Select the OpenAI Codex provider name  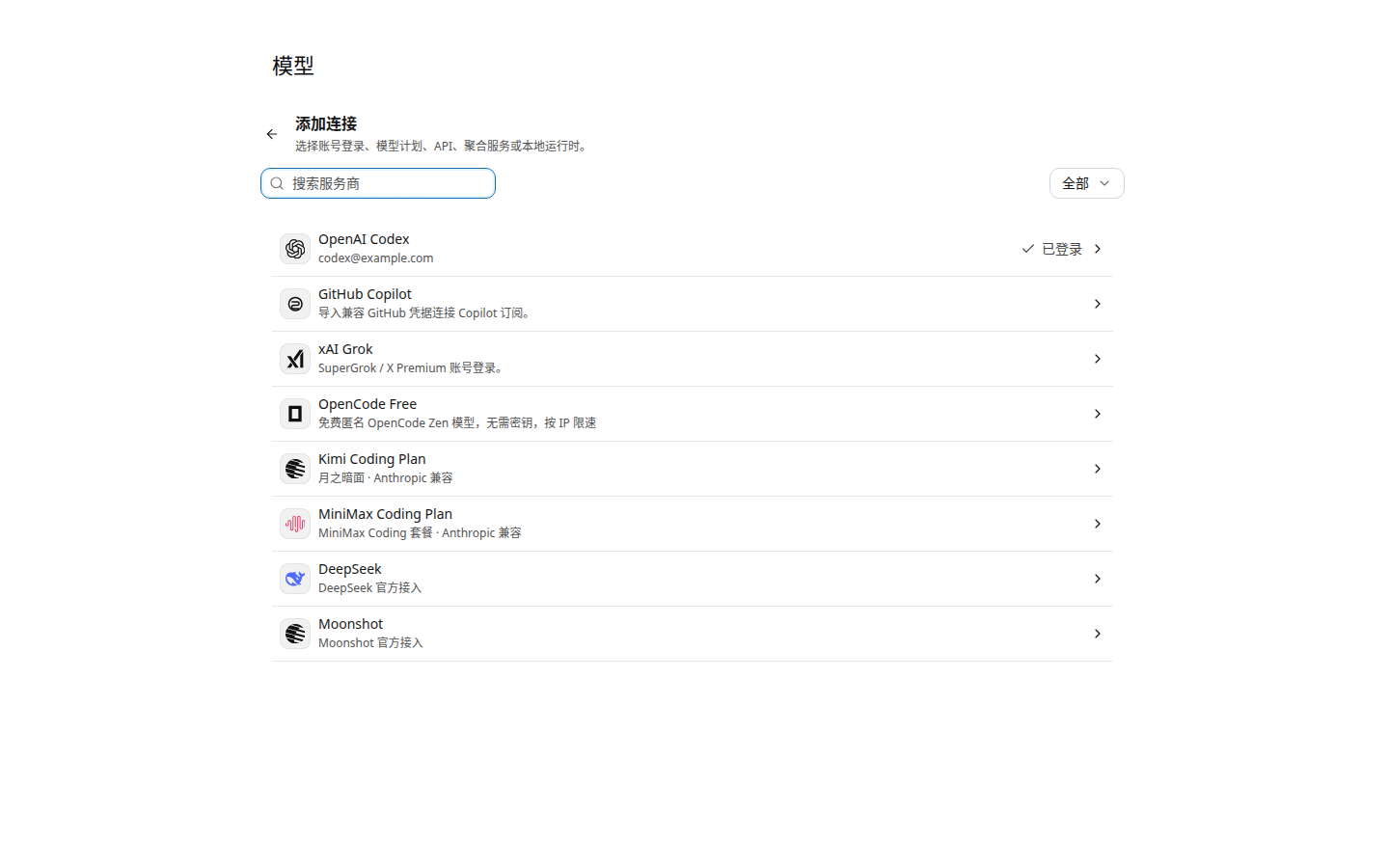coord(364,239)
